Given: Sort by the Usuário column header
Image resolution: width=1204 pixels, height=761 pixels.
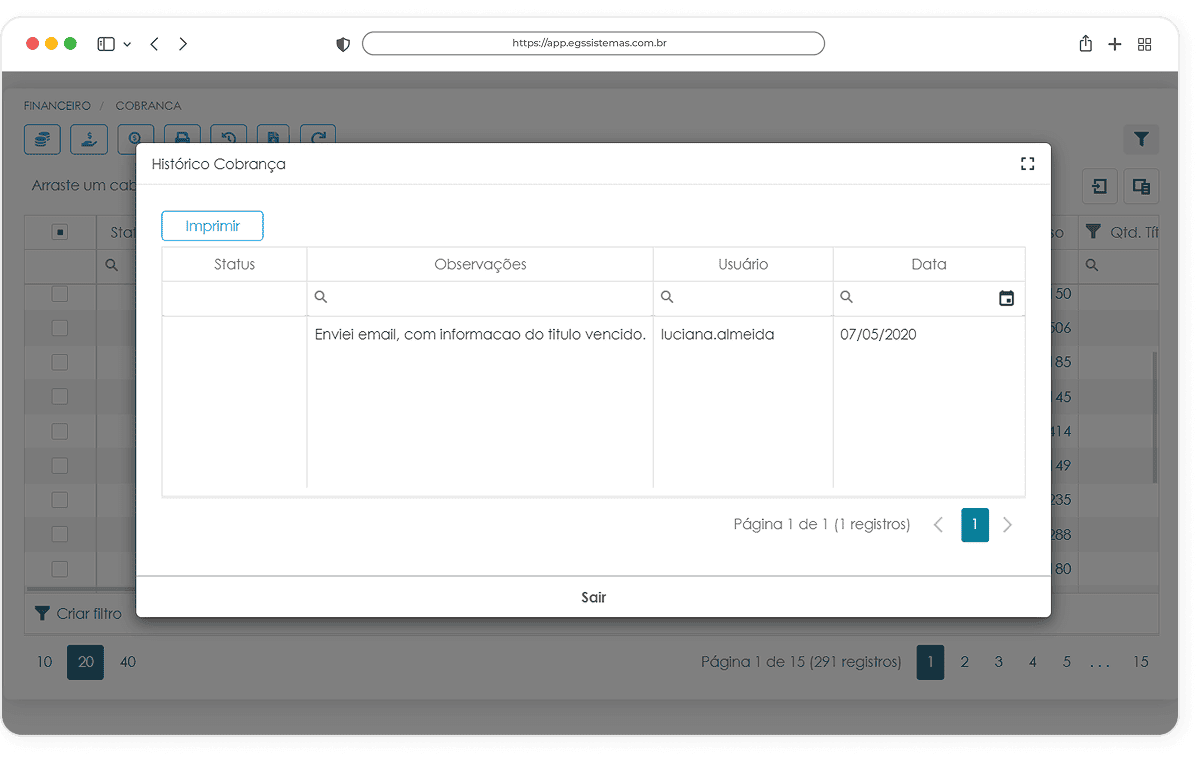Looking at the screenshot, I should click(743, 265).
